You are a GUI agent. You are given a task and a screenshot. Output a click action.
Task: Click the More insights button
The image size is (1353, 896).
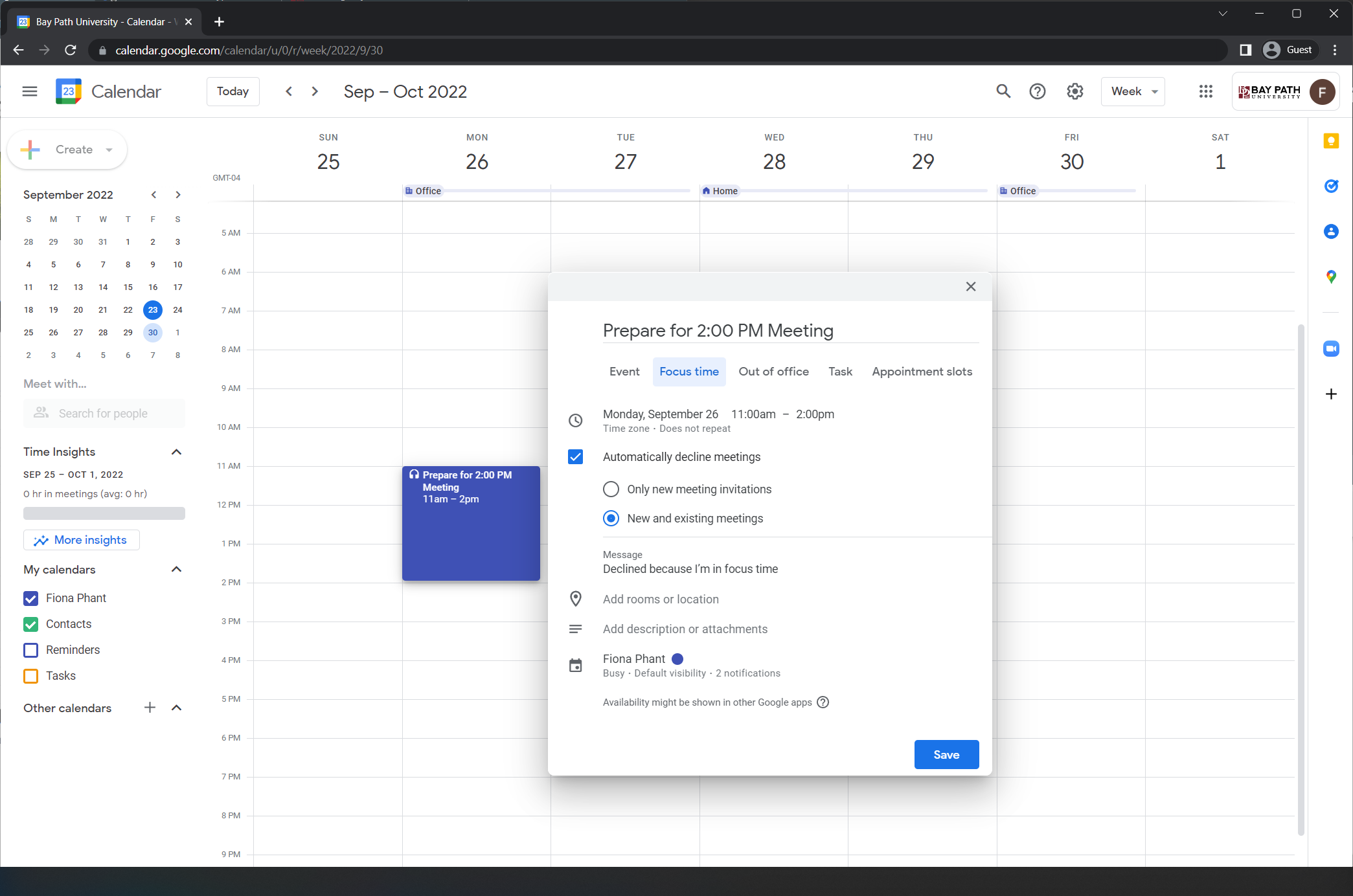82,540
